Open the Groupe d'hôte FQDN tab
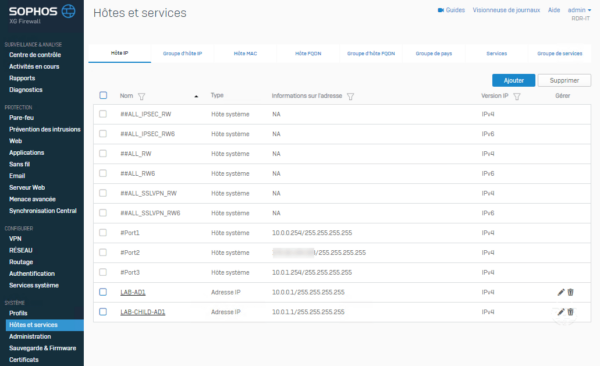Viewport: 600px width, 366px height. 371,54
